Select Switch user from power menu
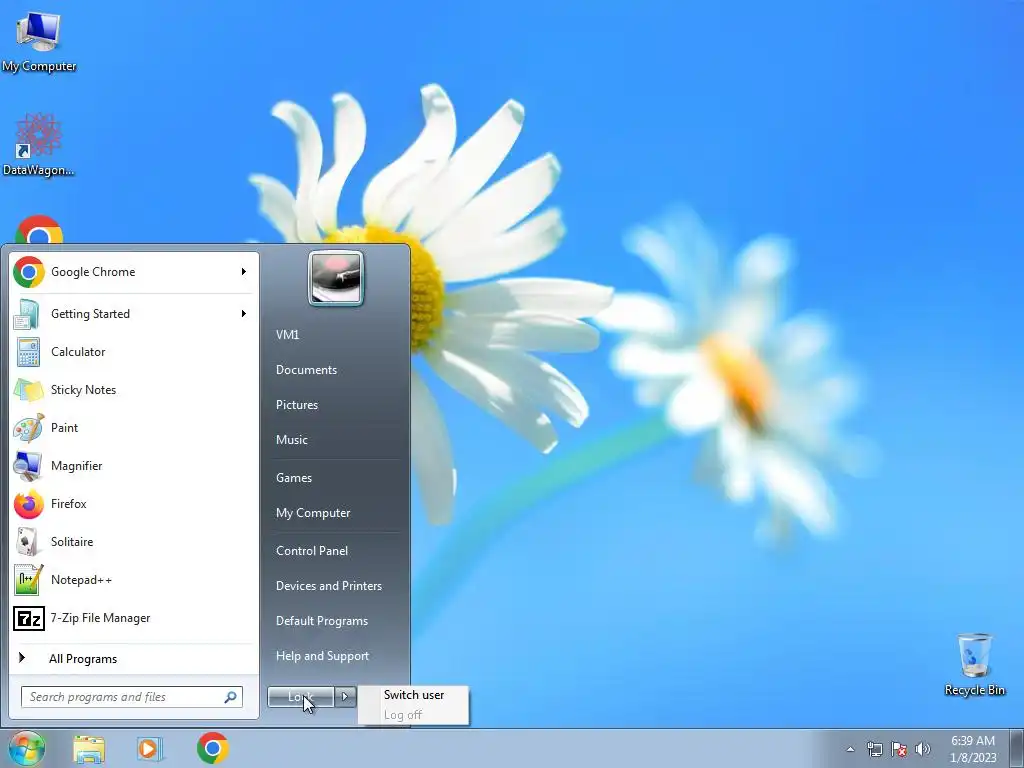The width and height of the screenshot is (1024, 768). click(x=414, y=695)
